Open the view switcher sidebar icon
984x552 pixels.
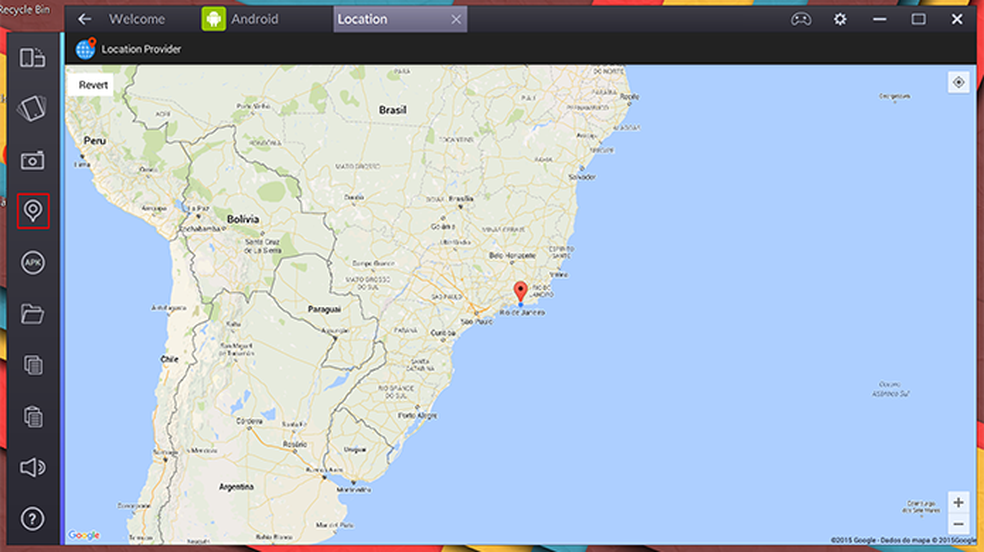pos(32,58)
